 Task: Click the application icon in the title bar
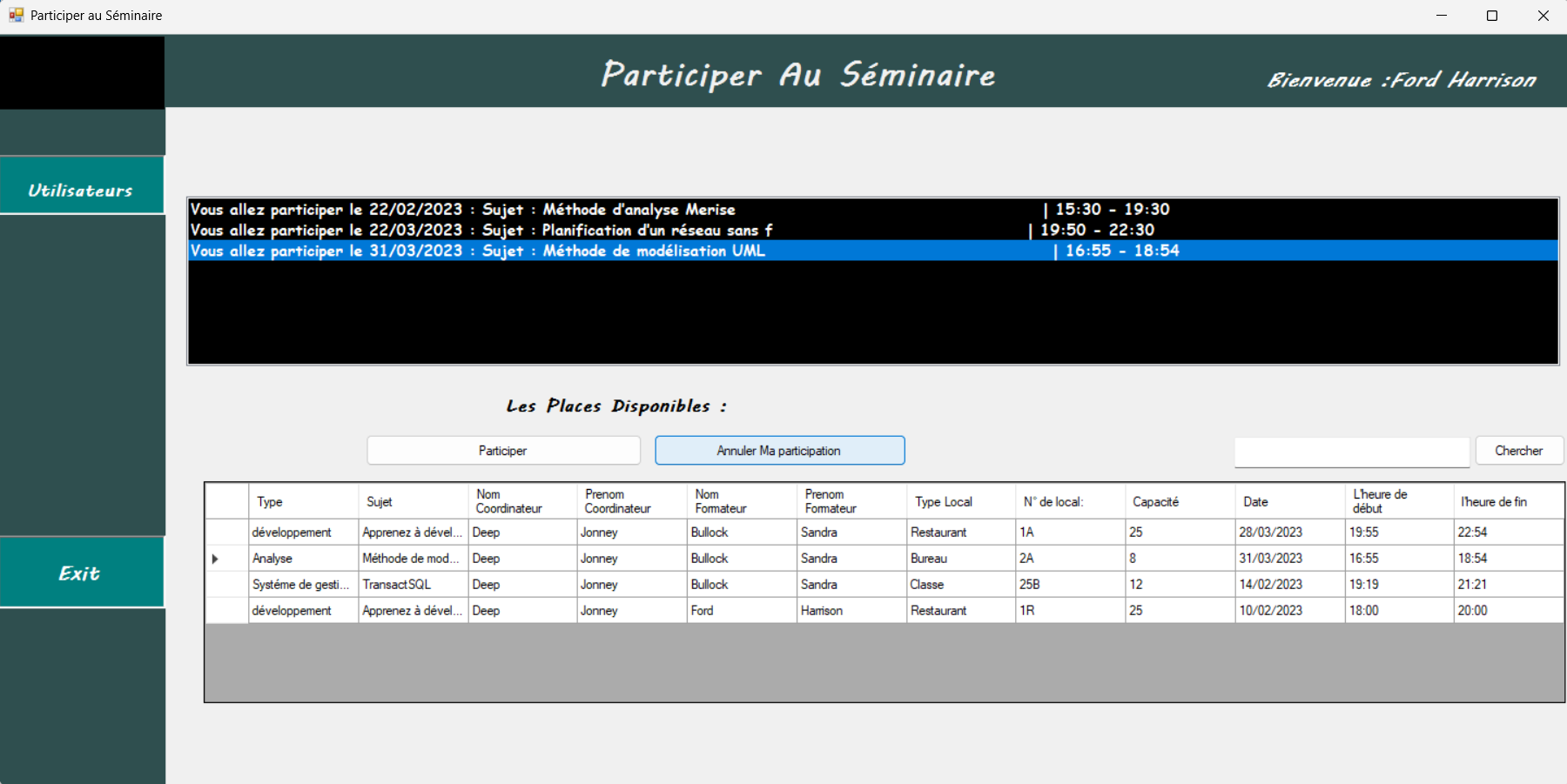16,15
